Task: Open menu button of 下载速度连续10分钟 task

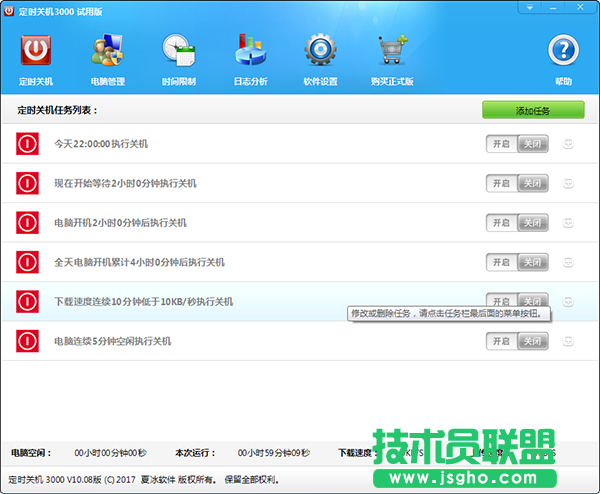Action: pos(568,302)
